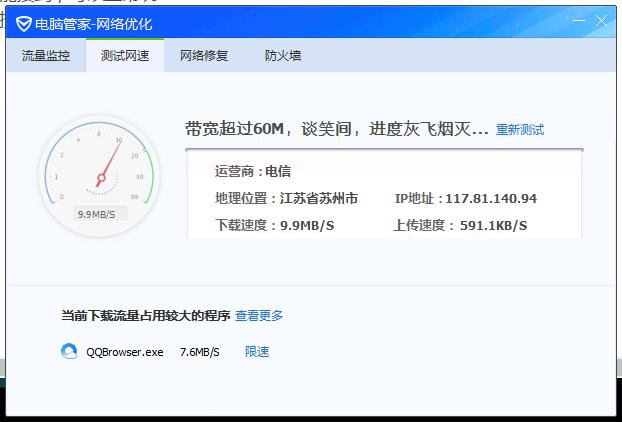Close the 网络优化 window
This screenshot has width=622, height=422.
601,21
